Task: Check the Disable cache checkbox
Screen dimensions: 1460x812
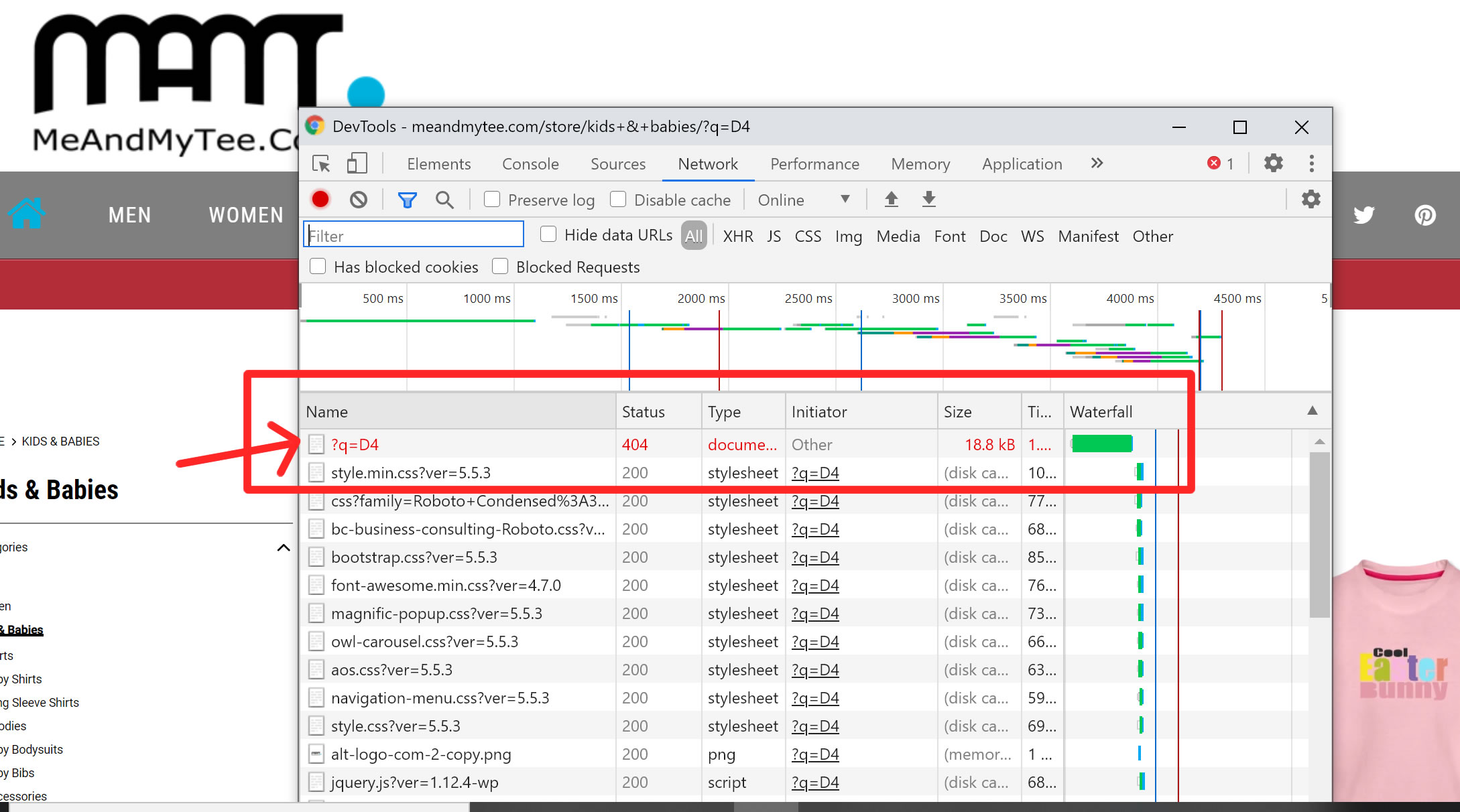Action: (x=618, y=200)
